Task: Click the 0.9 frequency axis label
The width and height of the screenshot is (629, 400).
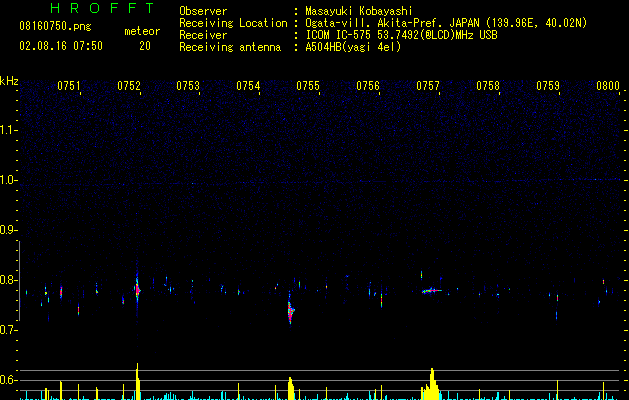Action: click(x=8, y=230)
